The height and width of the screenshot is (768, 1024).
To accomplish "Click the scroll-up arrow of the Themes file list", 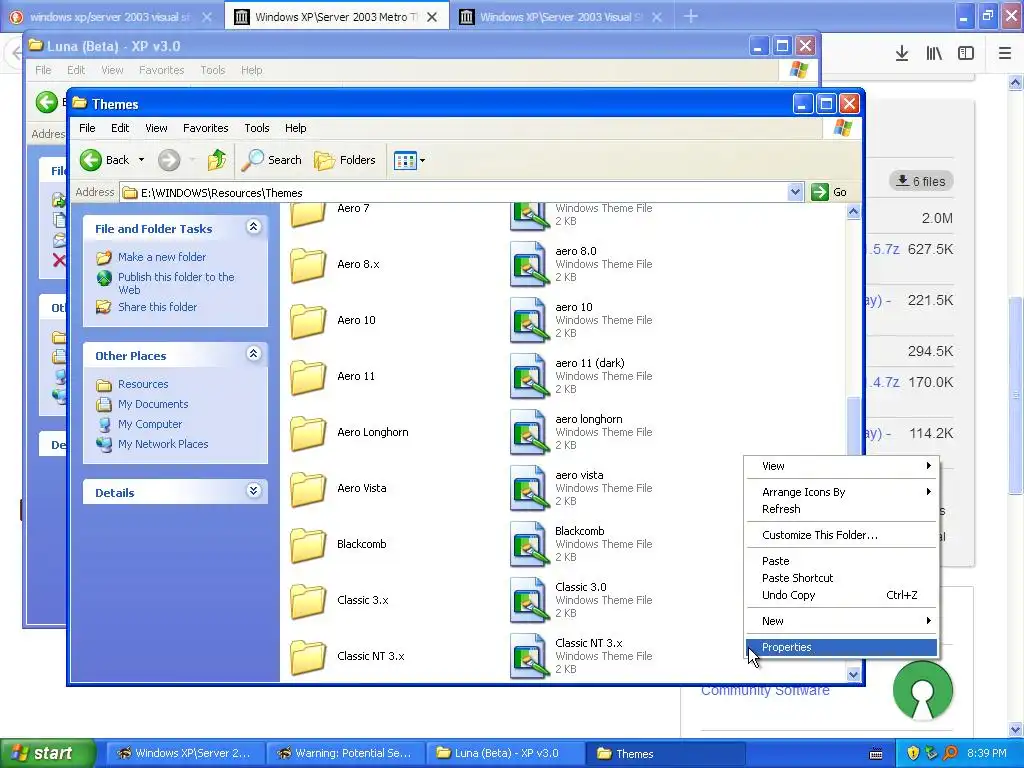I will (853, 212).
